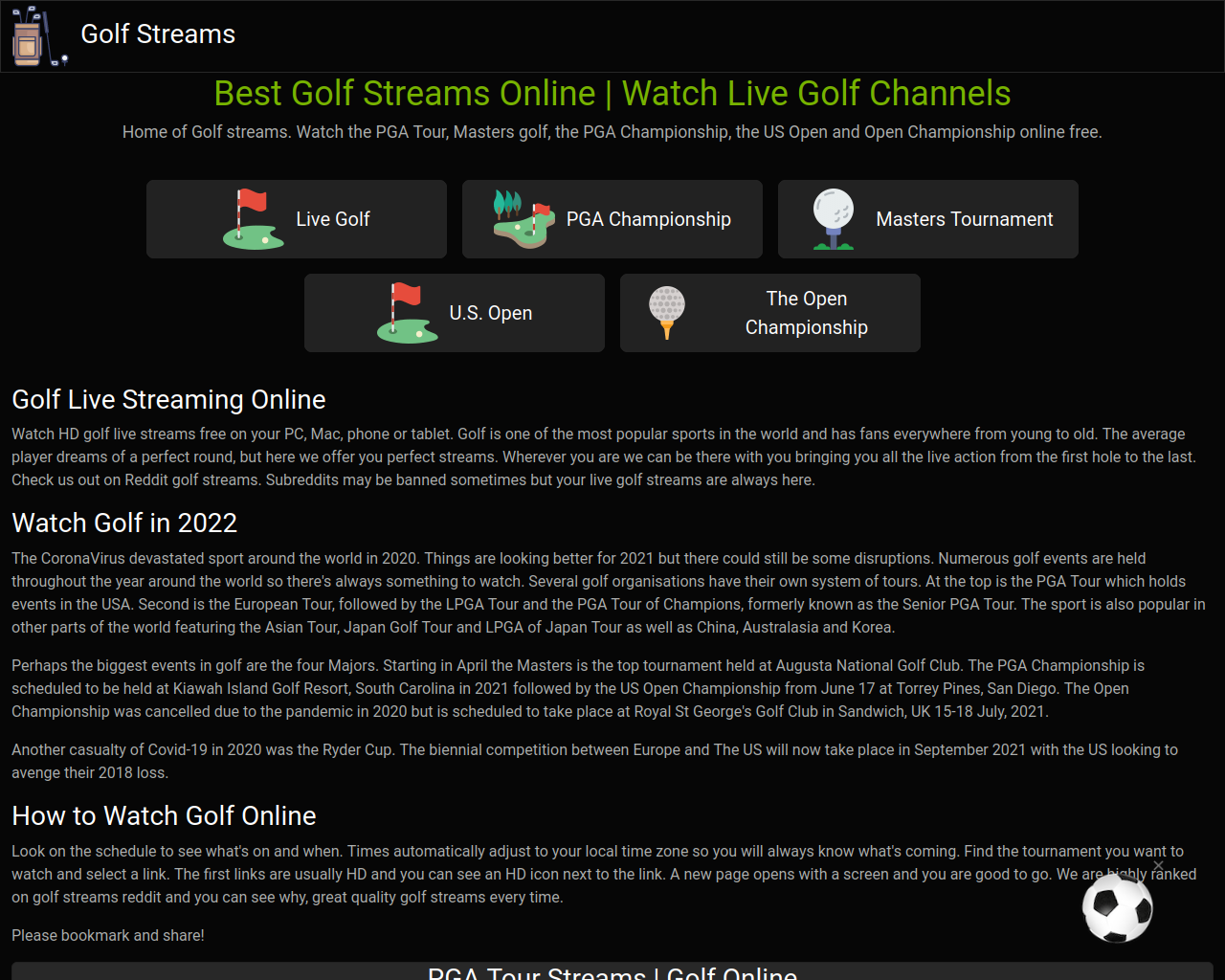The width and height of the screenshot is (1225, 980).
Task: Click the PGA Tour Streams section heading
Action: point(612,972)
